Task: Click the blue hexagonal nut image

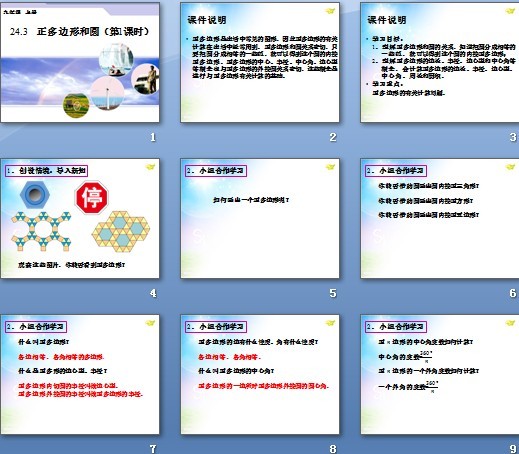Action: (x=35, y=195)
